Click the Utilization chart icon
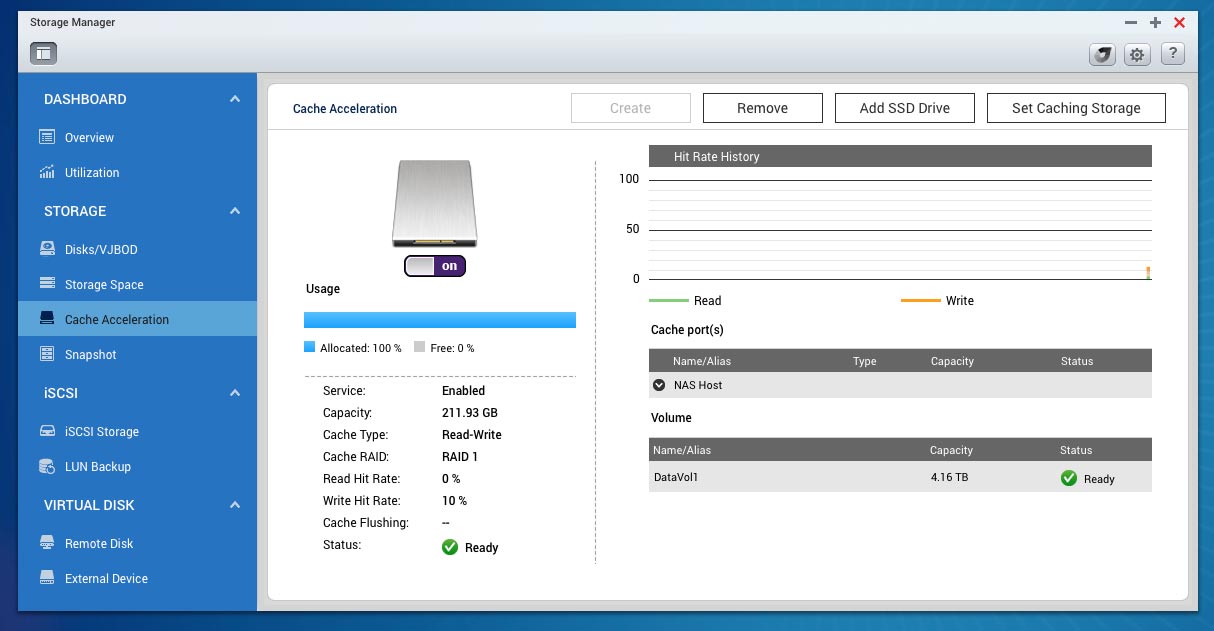1214x631 pixels. click(46, 172)
